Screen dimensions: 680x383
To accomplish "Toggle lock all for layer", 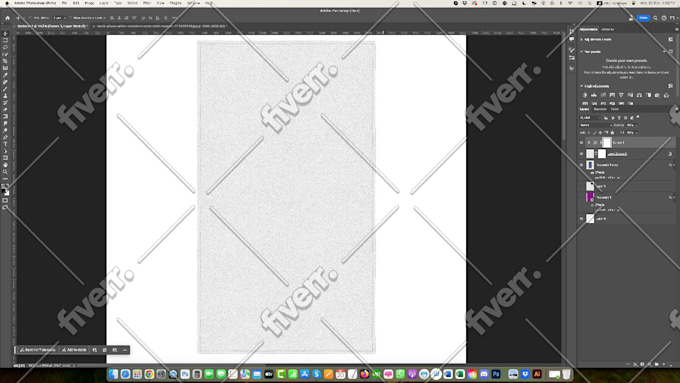I will [612, 132].
